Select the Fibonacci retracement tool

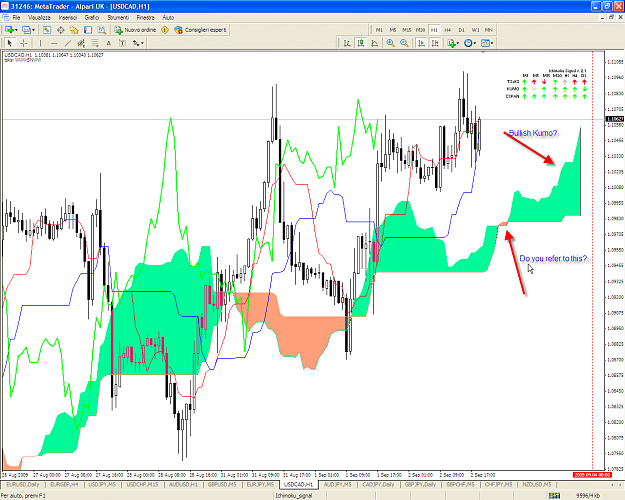(x=95, y=43)
